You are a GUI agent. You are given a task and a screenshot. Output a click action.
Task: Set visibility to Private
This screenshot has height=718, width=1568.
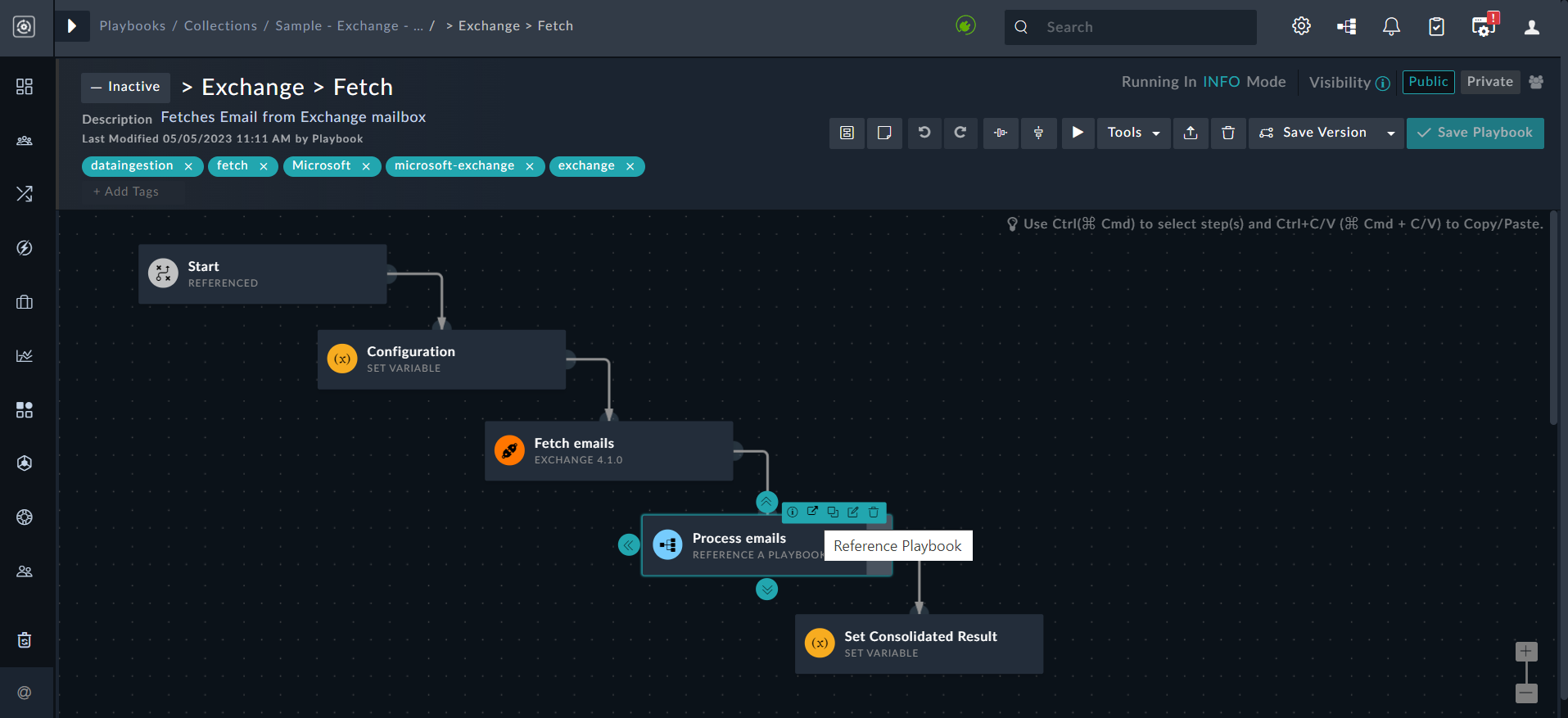point(1489,82)
